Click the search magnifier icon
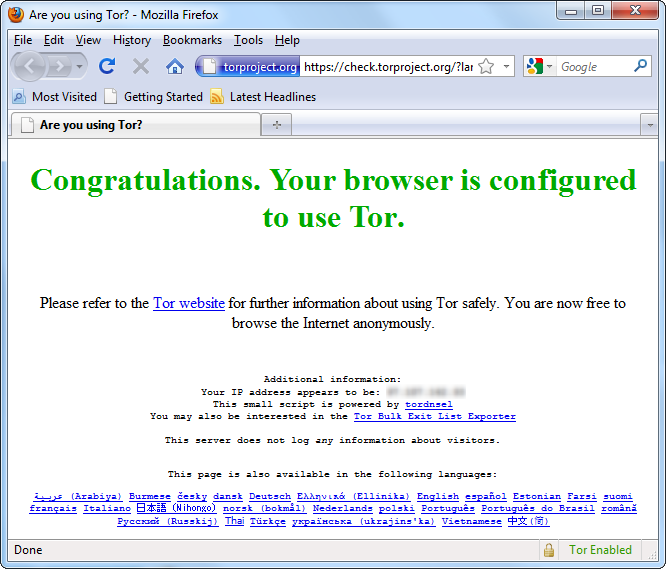Viewport: 666px width, 569px height. (x=640, y=66)
